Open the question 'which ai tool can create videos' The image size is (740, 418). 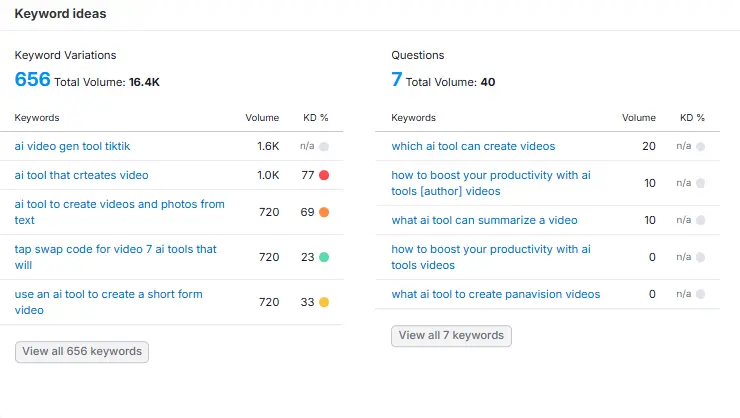[473, 146]
